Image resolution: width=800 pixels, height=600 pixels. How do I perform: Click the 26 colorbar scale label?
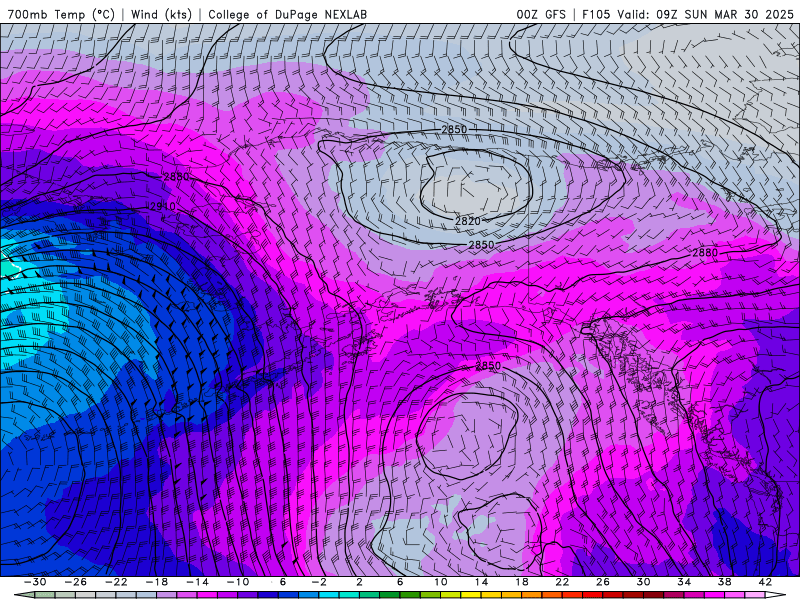coord(603,582)
